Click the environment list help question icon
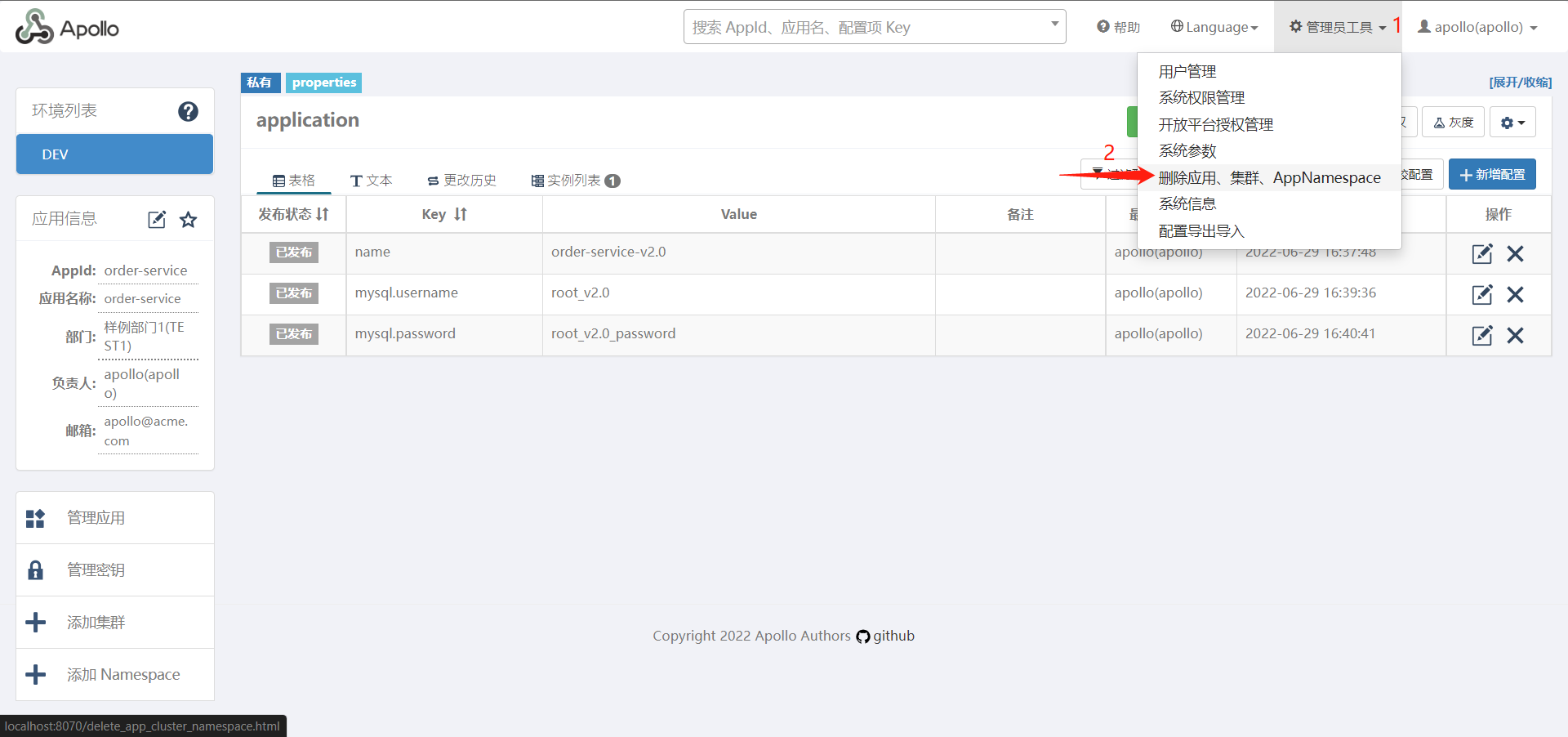This screenshot has width=1568, height=737. pos(188,111)
